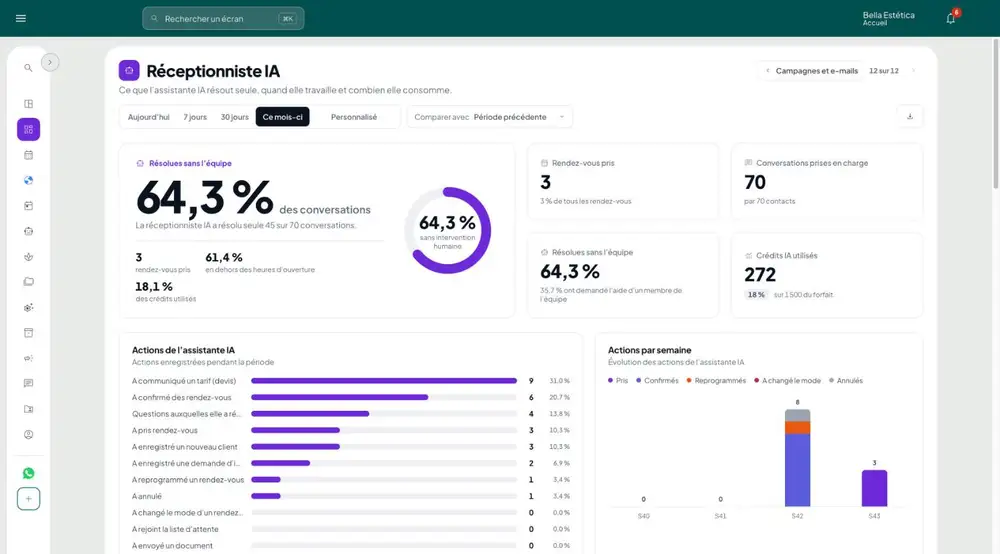Open the layout panel icon in sidebar
Image resolution: width=1000 pixels, height=554 pixels.
click(28, 104)
